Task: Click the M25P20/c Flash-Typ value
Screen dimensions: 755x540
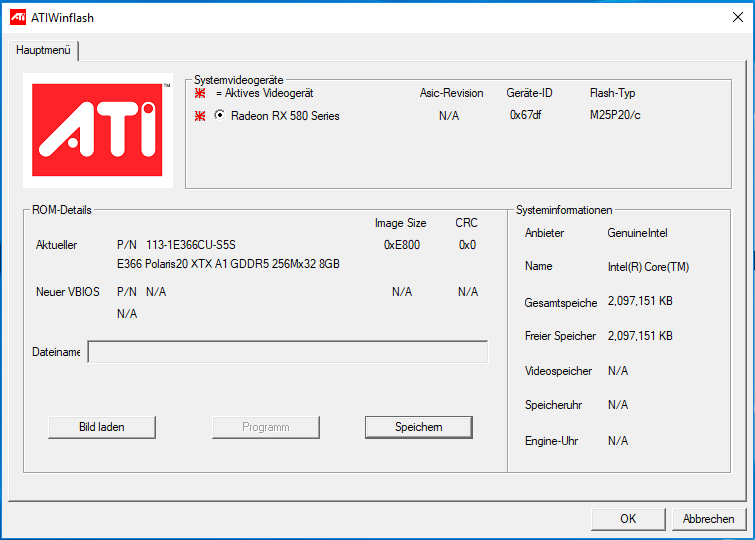Action: (615, 116)
